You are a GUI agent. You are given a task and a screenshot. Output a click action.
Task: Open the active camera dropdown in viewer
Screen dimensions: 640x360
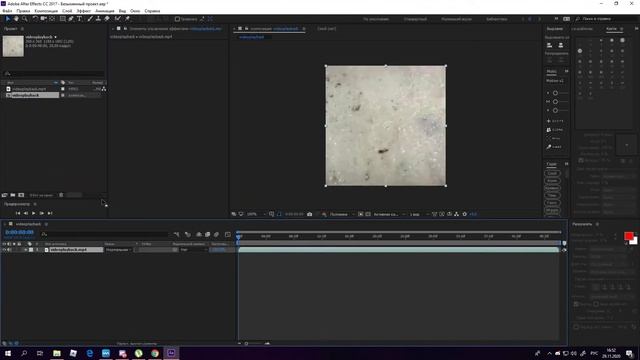pyautogui.click(x=389, y=214)
